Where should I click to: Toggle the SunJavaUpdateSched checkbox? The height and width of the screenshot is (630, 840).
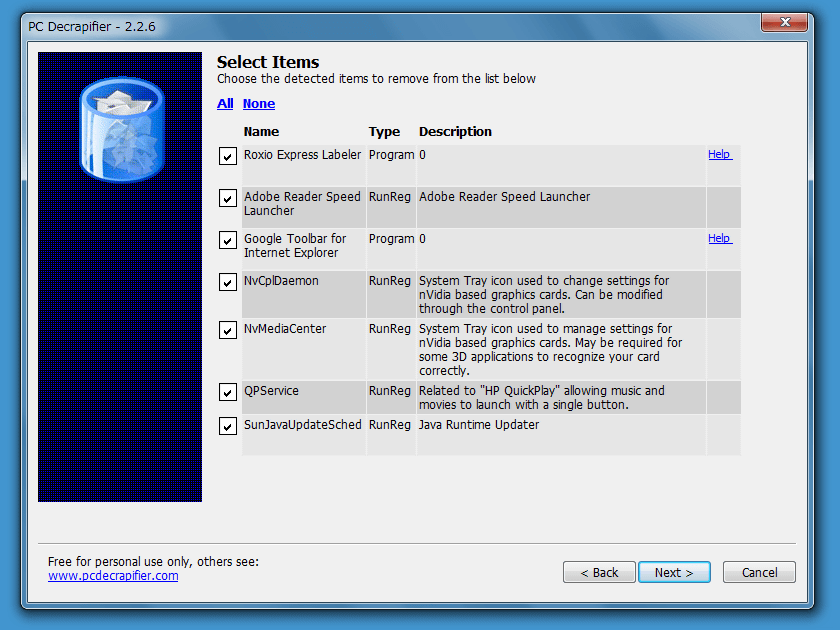(228, 426)
